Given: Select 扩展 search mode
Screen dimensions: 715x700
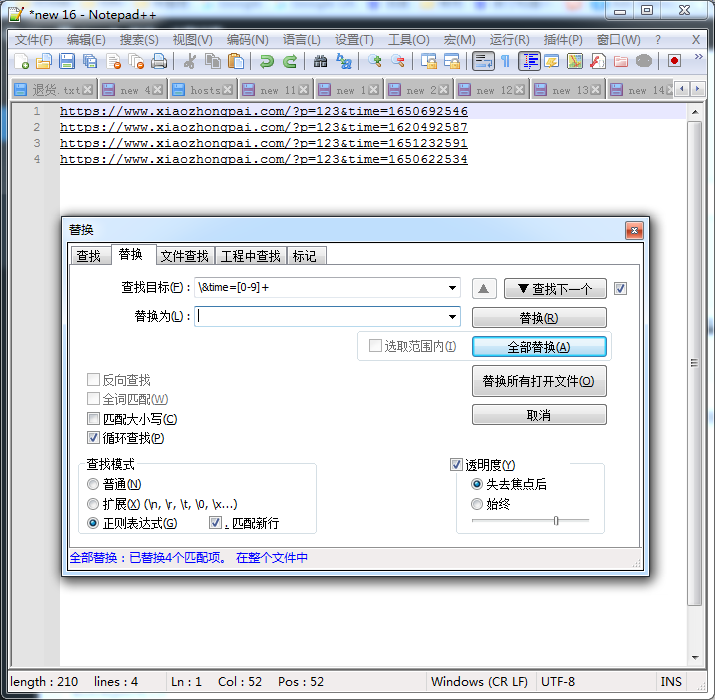Looking at the screenshot, I should coord(93,504).
